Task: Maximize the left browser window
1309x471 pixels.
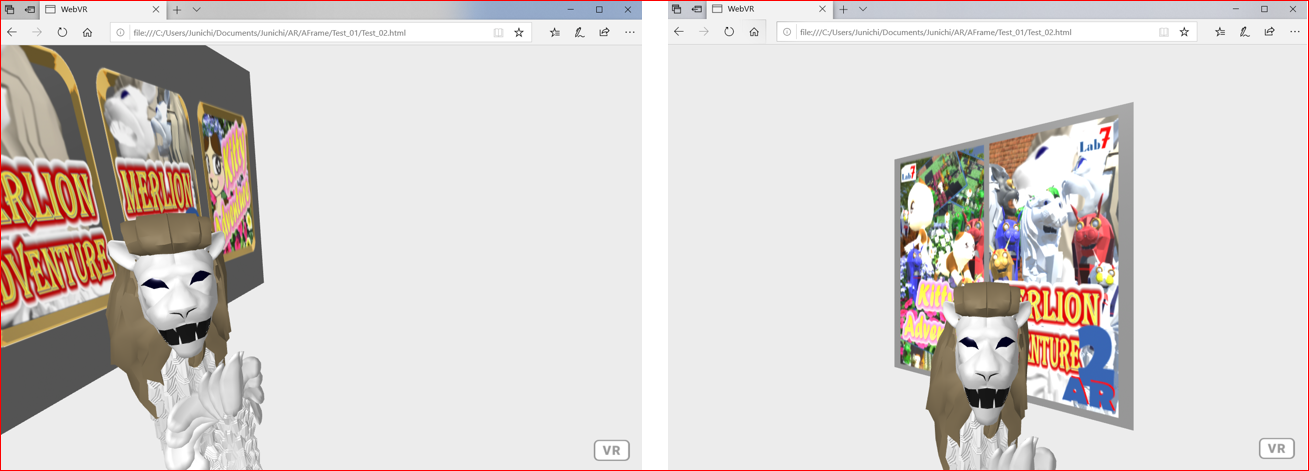Action: click(x=599, y=9)
